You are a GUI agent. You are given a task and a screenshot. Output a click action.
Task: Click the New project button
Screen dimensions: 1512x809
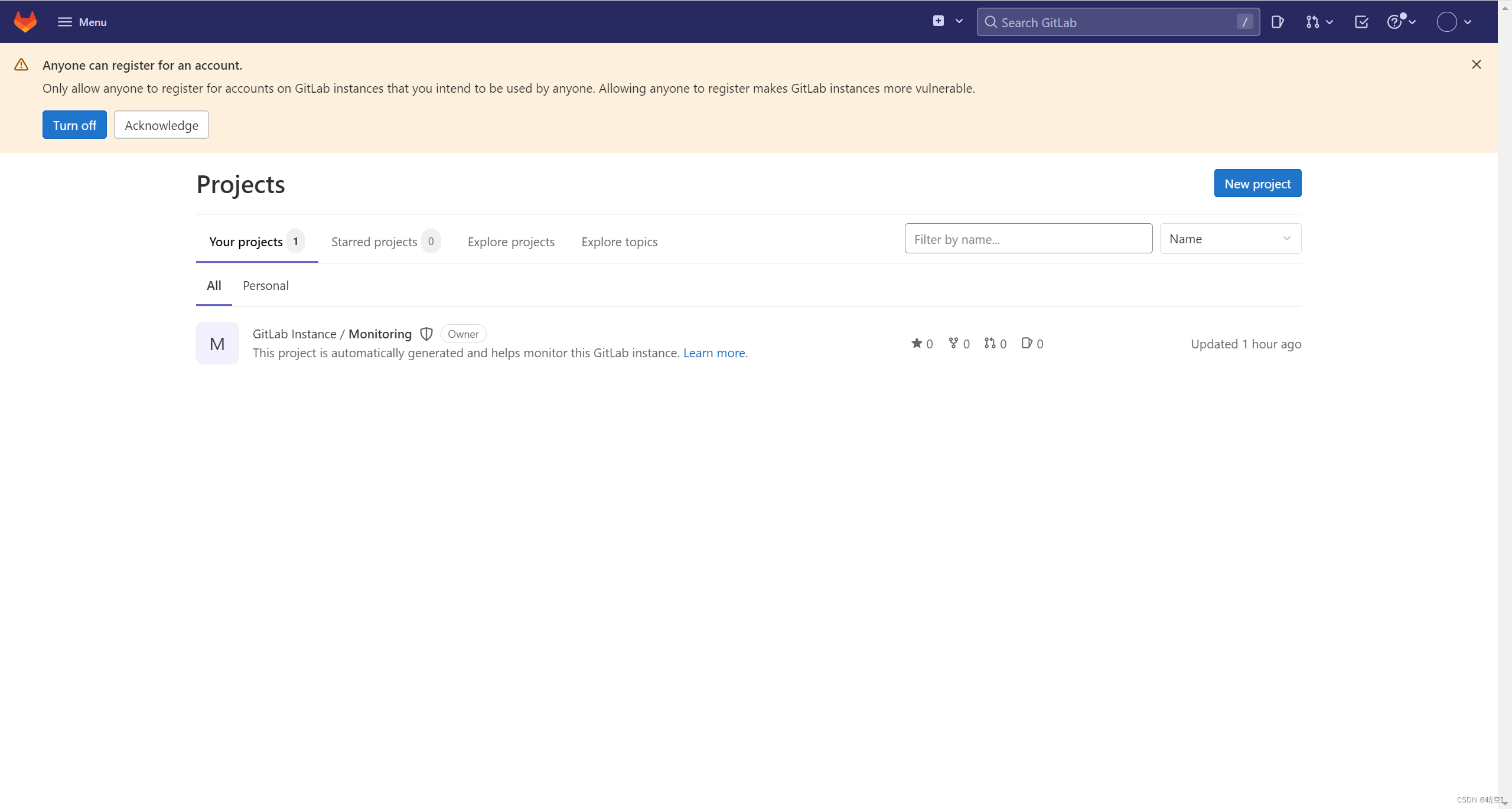1257,183
